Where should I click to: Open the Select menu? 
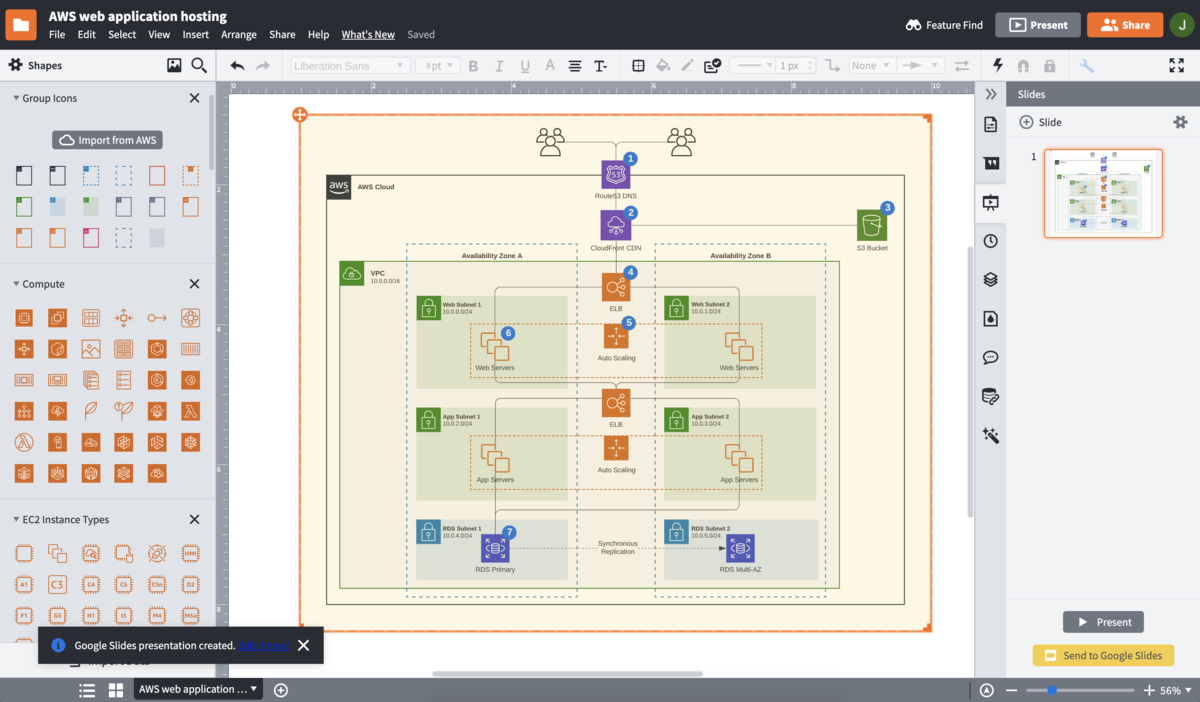tap(122, 34)
